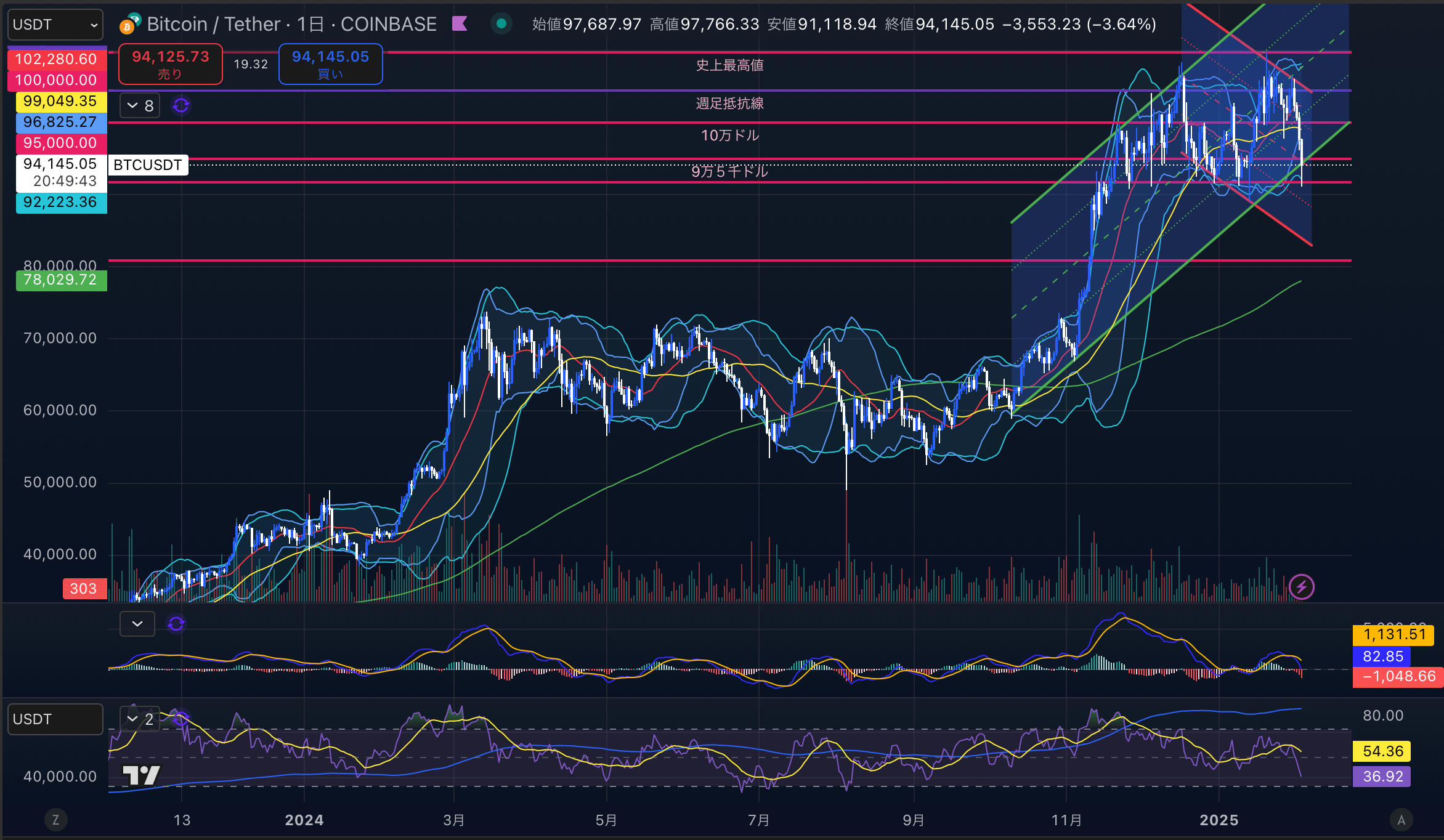Click the TradingView logo in bottom pane

coord(141,775)
